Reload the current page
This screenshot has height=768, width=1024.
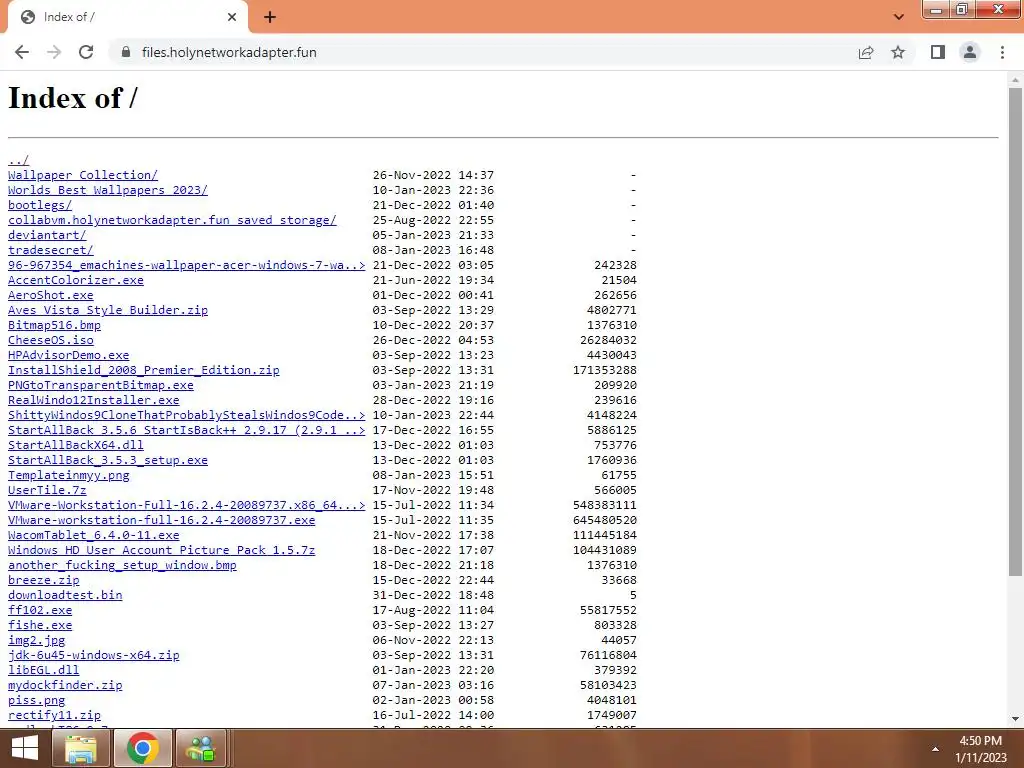(86, 52)
